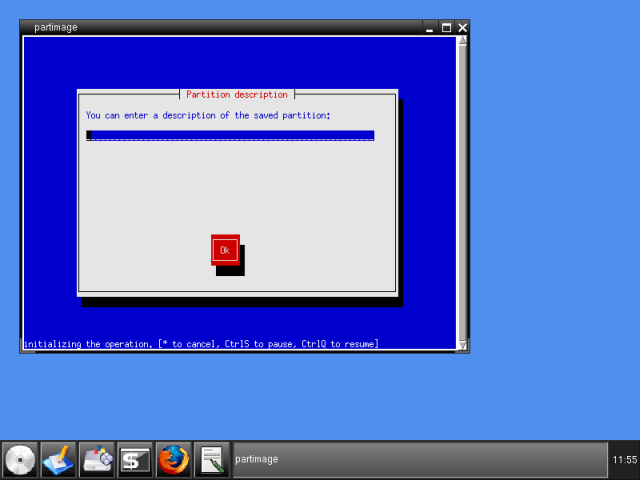Screen dimensions: 640x480
Task: Select the partimage taskbar entry
Action: (x=420, y=460)
